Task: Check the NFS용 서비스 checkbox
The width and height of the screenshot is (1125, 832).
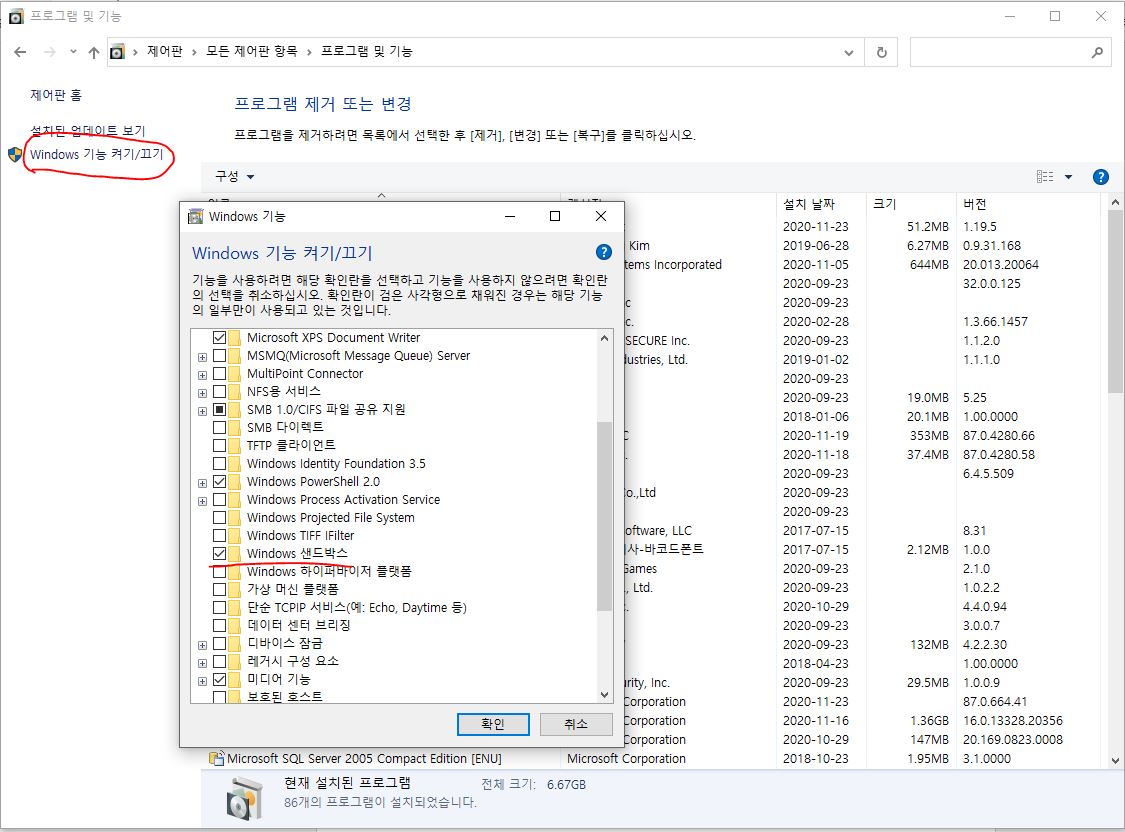Action: tap(220, 392)
